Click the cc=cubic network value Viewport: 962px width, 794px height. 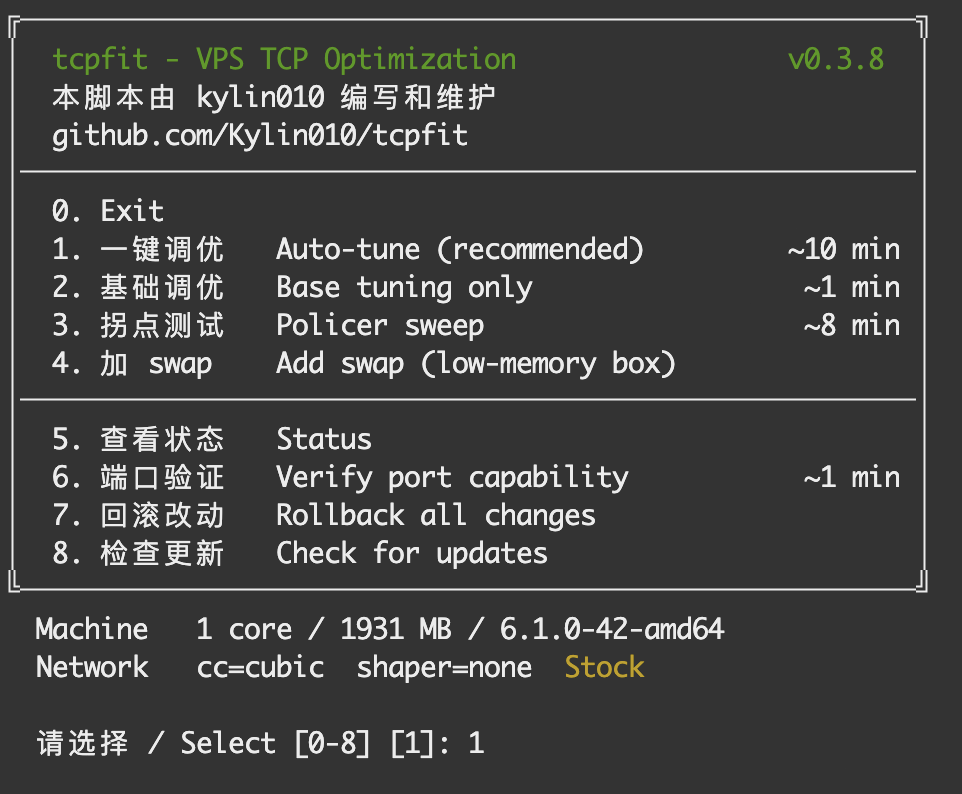(260, 668)
